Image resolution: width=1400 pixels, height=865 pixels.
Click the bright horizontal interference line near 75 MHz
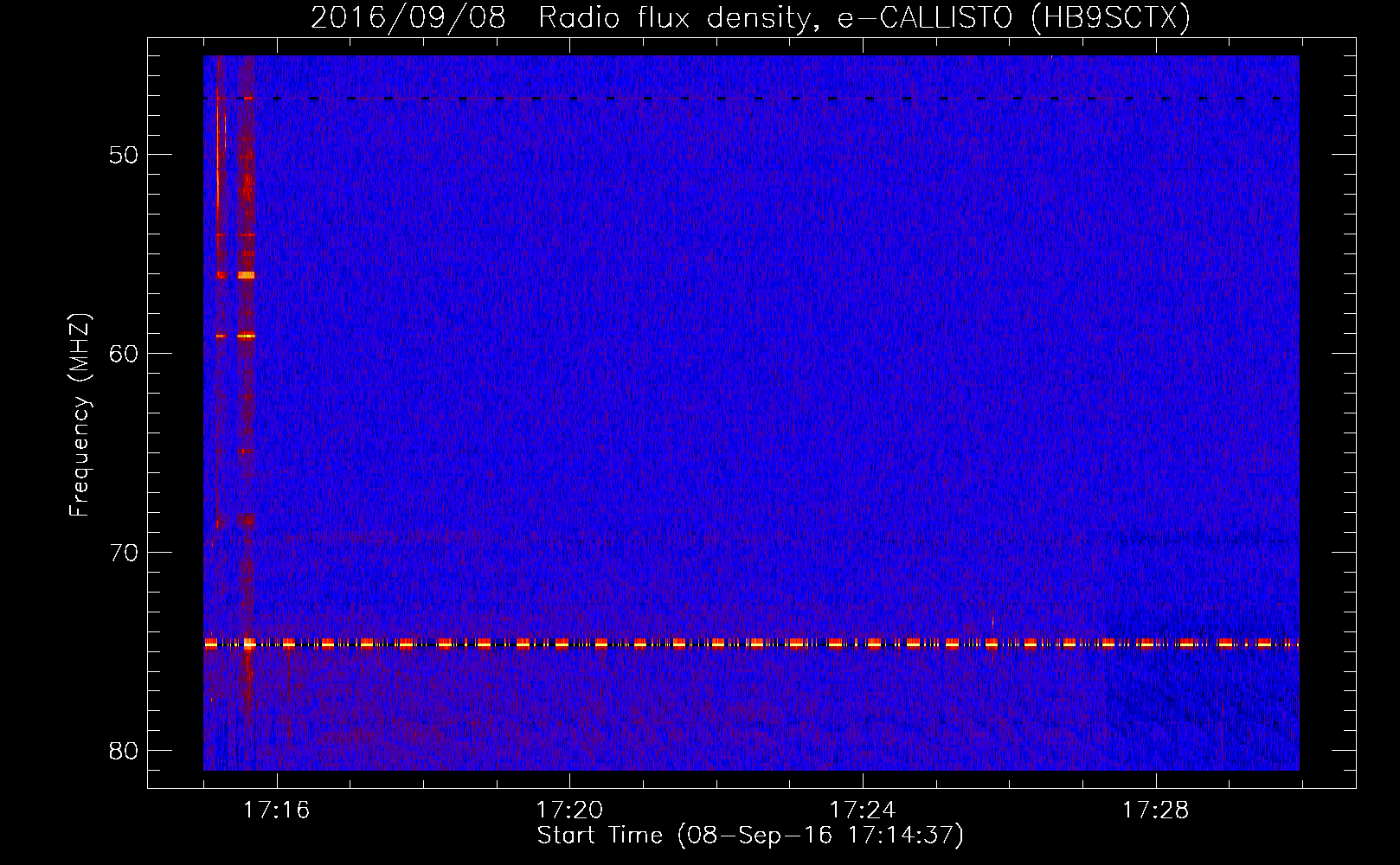tap(751, 644)
